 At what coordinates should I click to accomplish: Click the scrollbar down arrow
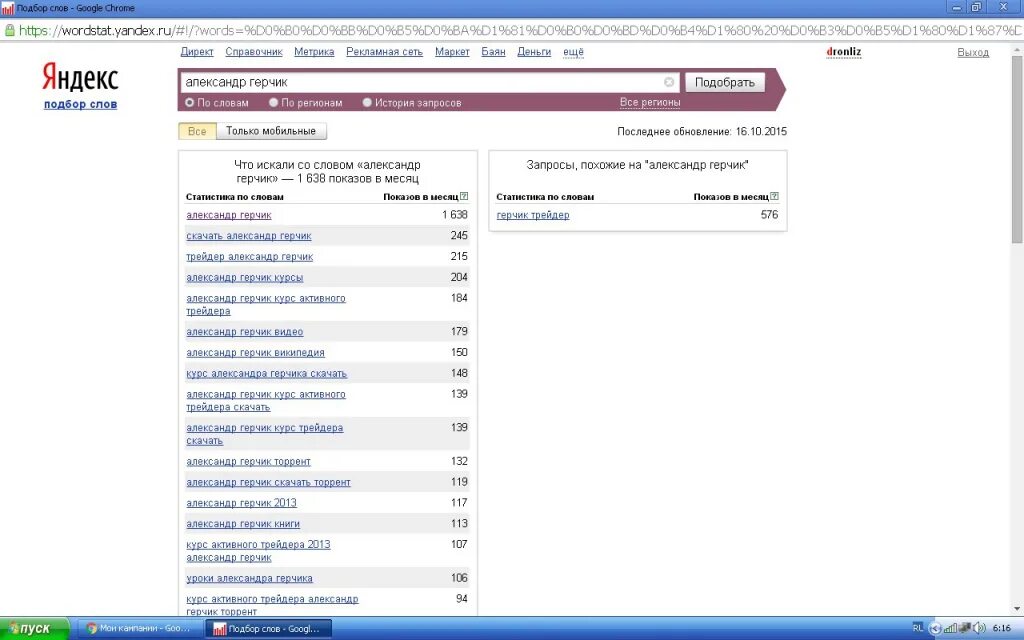1017,610
